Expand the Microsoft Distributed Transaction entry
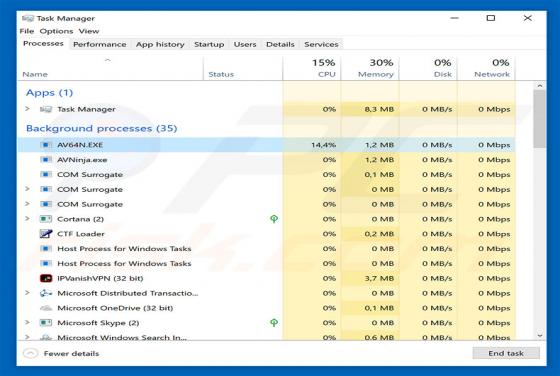Screen dimensions: 560x376 [x=28, y=293]
